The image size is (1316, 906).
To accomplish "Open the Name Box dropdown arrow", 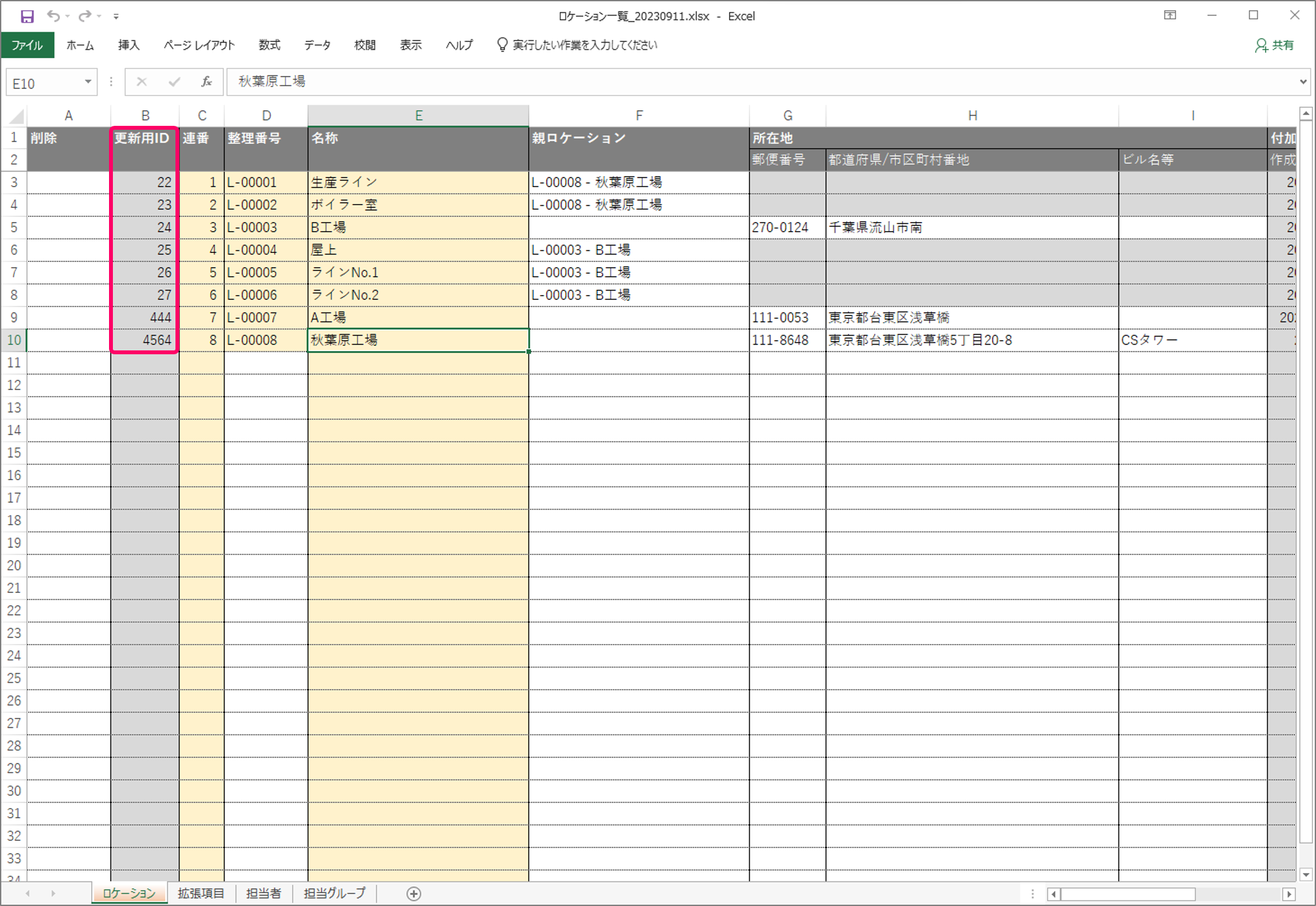I will click(x=88, y=82).
